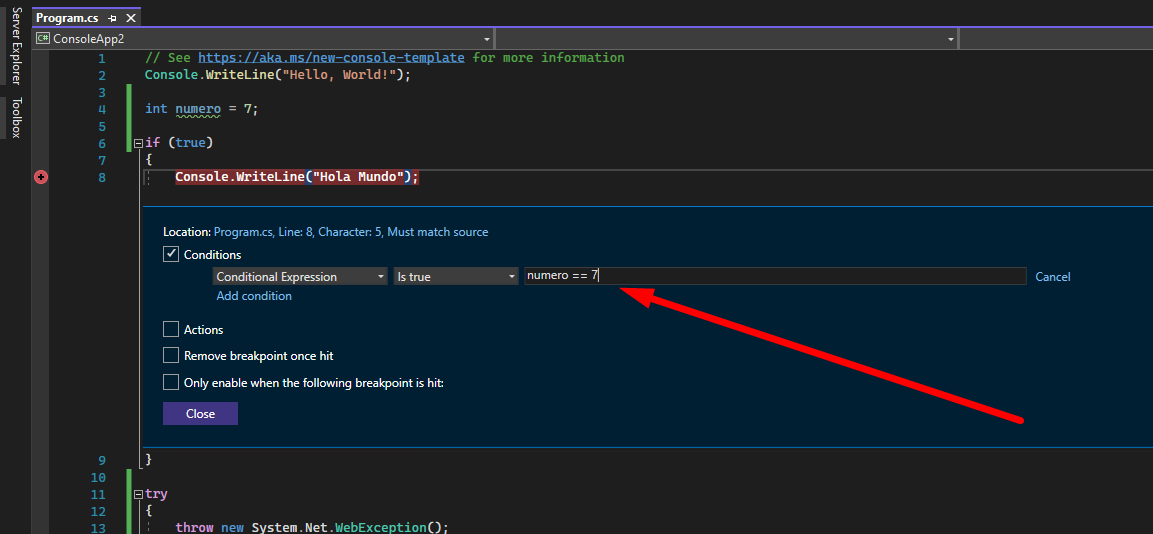Open the aka.ms/new-console-template link
The image size is (1153, 534).
tap(331, 58)
